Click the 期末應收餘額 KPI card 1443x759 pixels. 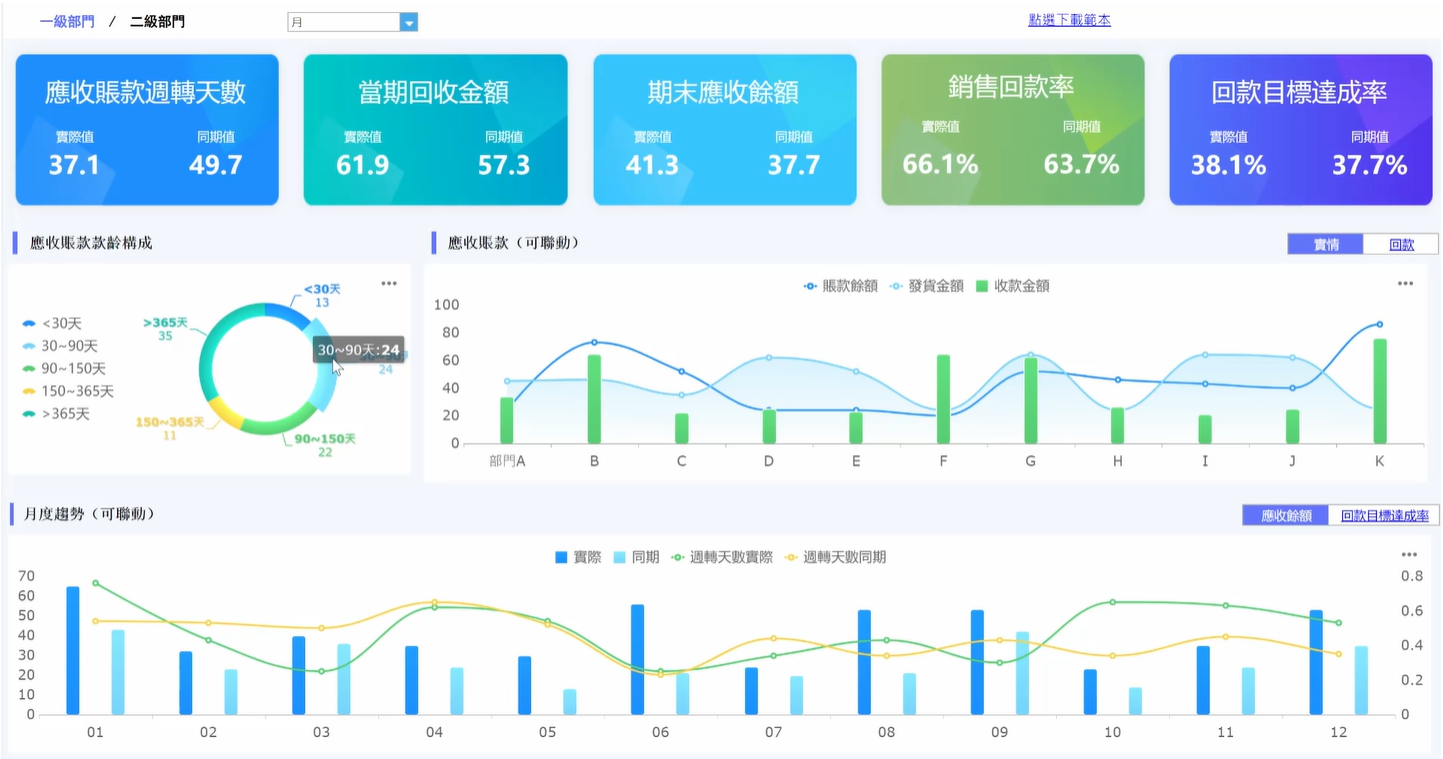tap(725, 130)
